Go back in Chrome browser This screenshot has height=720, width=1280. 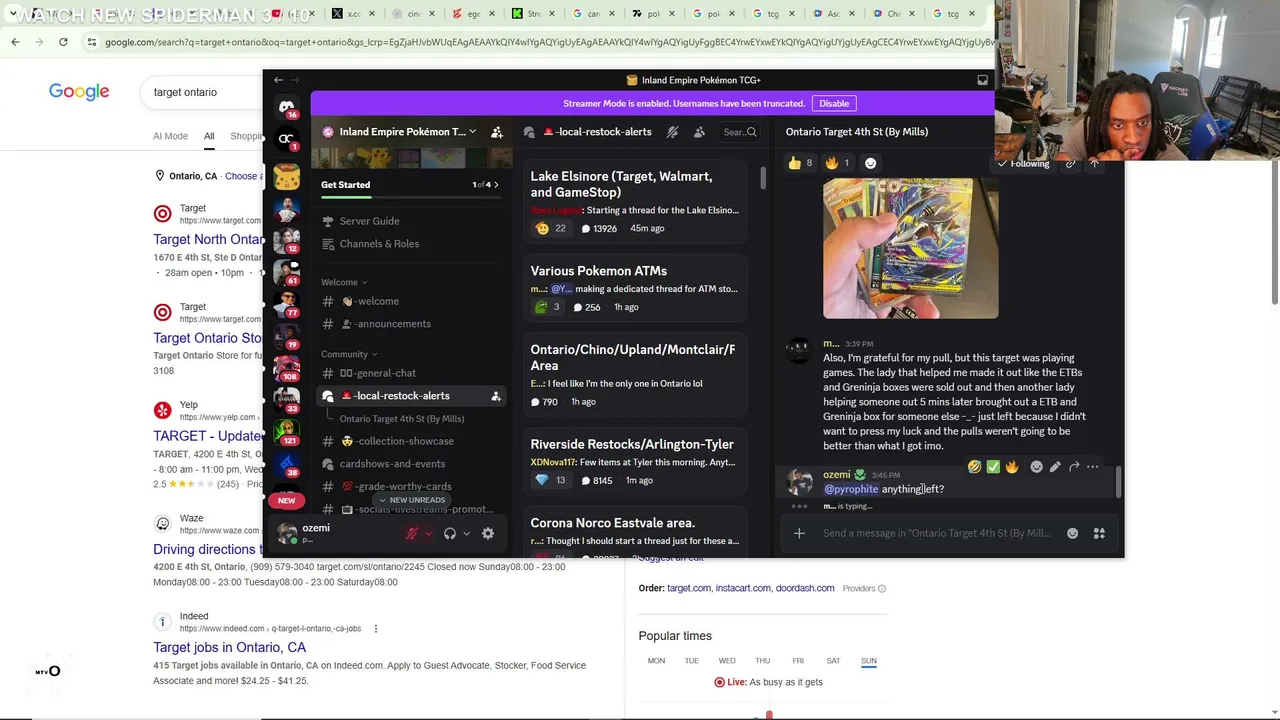[15, 42]
